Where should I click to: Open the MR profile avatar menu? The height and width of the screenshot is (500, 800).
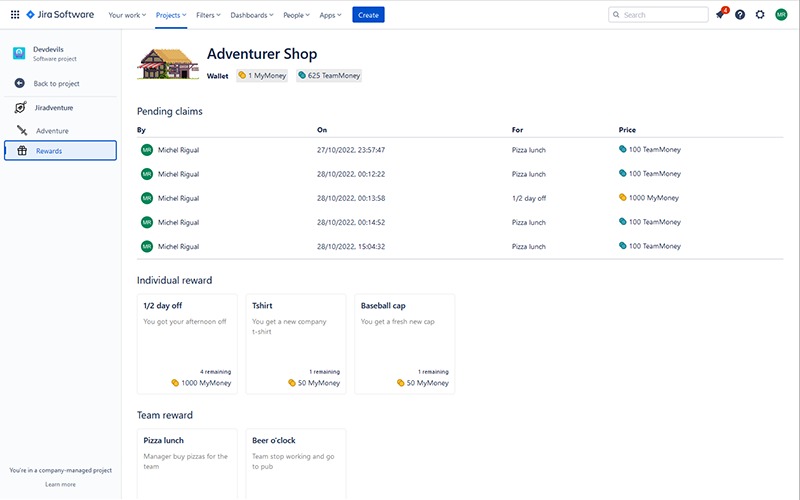pyautogui.click(x=781, y=15)
